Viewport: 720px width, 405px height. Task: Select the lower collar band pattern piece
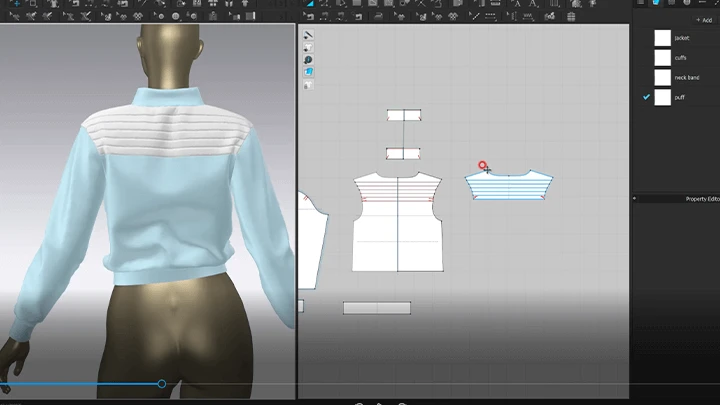pyautogui.click(x=403, y=154)
